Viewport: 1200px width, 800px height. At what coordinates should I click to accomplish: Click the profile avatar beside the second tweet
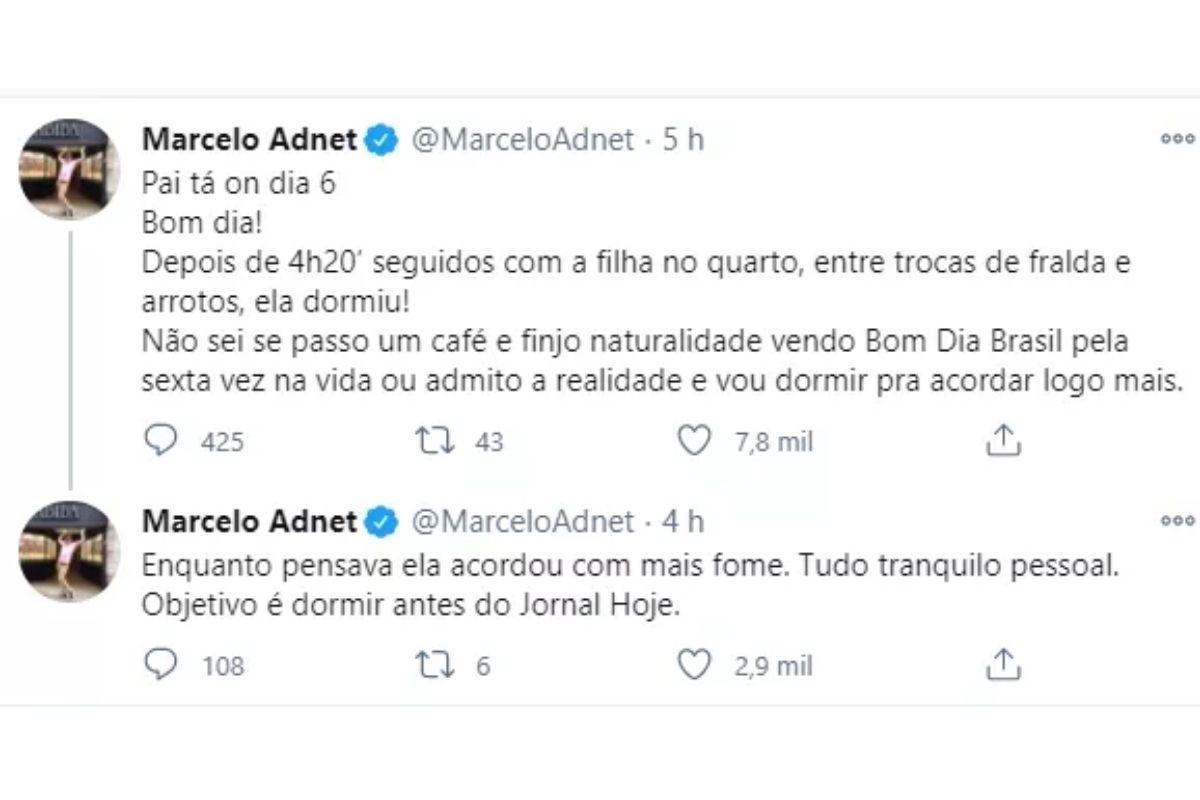tap(70, 551)
